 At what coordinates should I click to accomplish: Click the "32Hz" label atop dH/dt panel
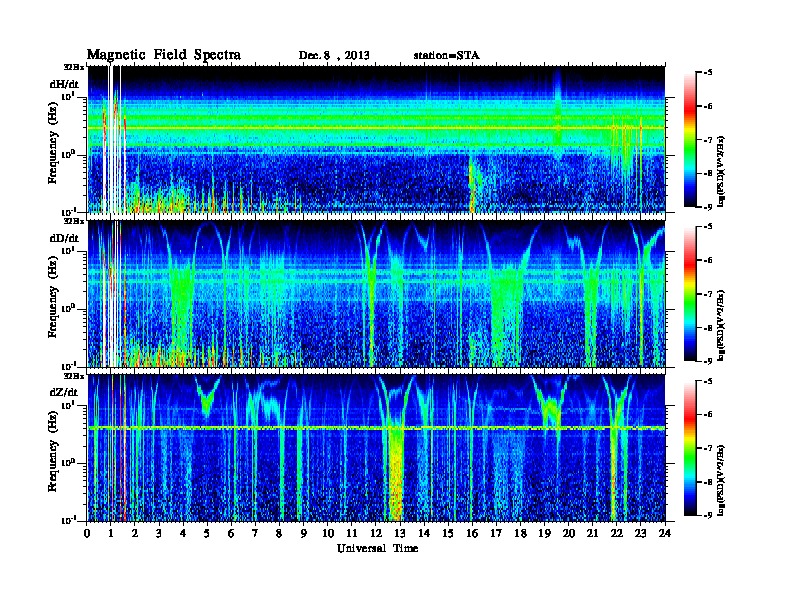click(74, 67)
